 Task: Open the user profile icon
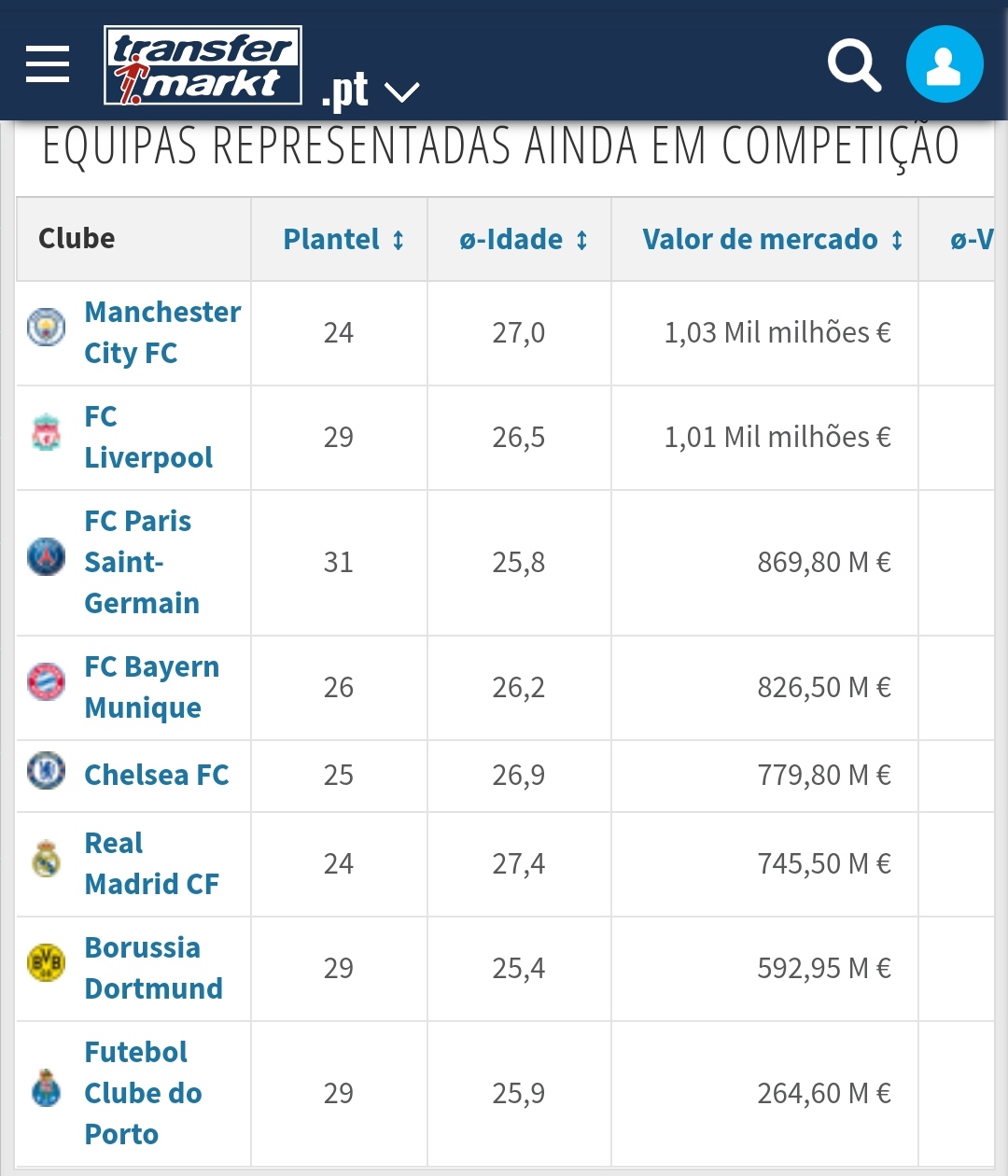click(x=945, y=64)
